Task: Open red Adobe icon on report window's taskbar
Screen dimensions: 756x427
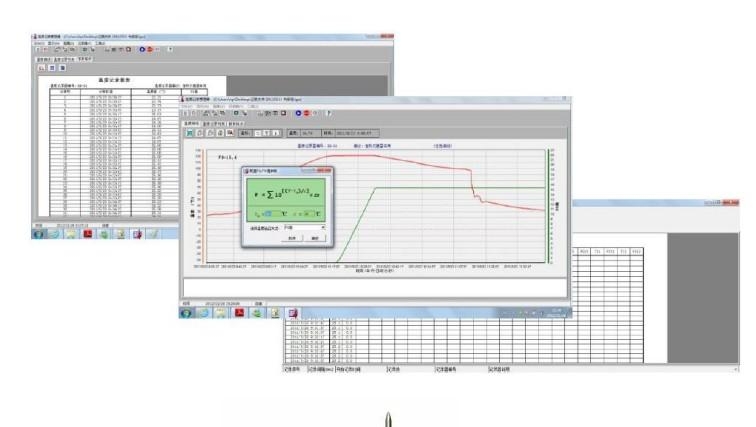Action: [88, 234]
